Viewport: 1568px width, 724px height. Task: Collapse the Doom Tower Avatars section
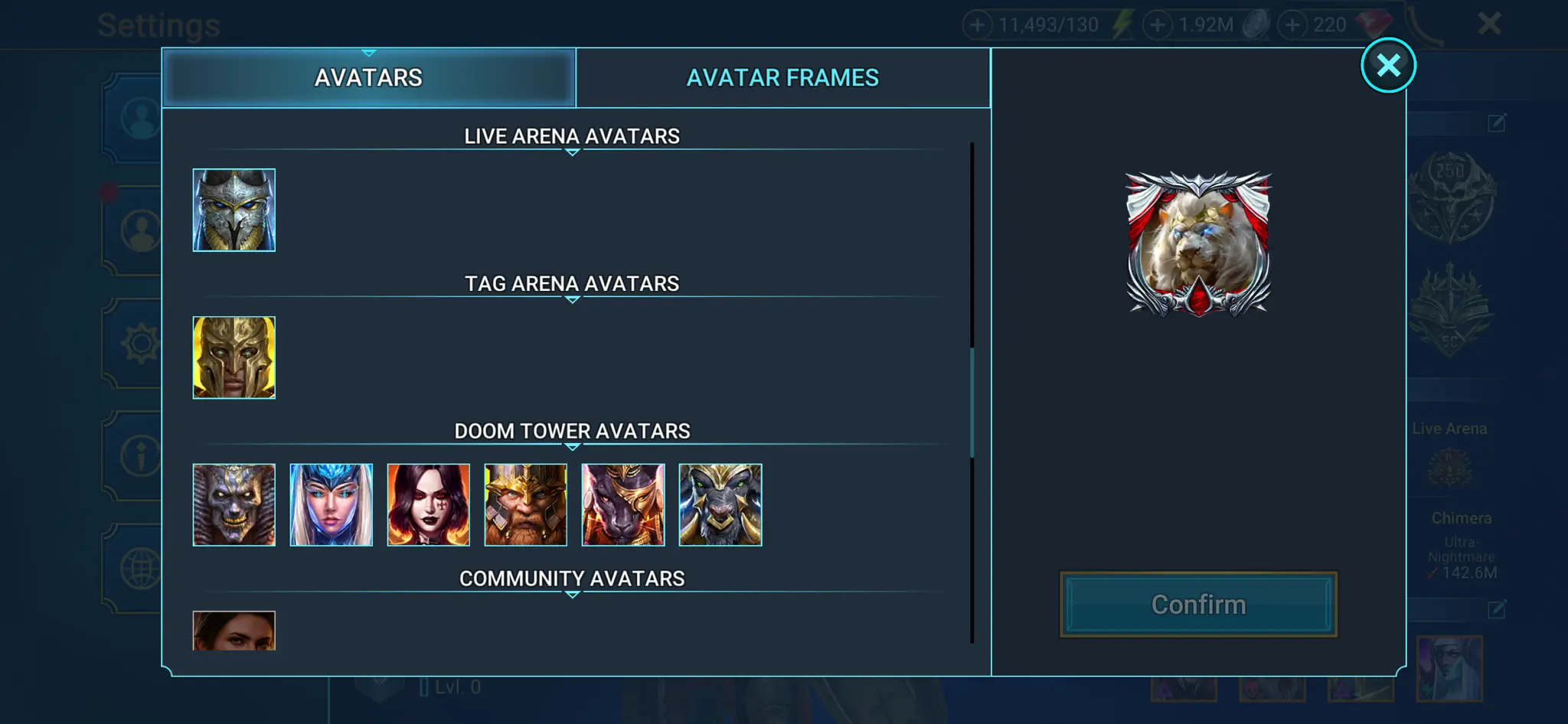coord(572,432)
